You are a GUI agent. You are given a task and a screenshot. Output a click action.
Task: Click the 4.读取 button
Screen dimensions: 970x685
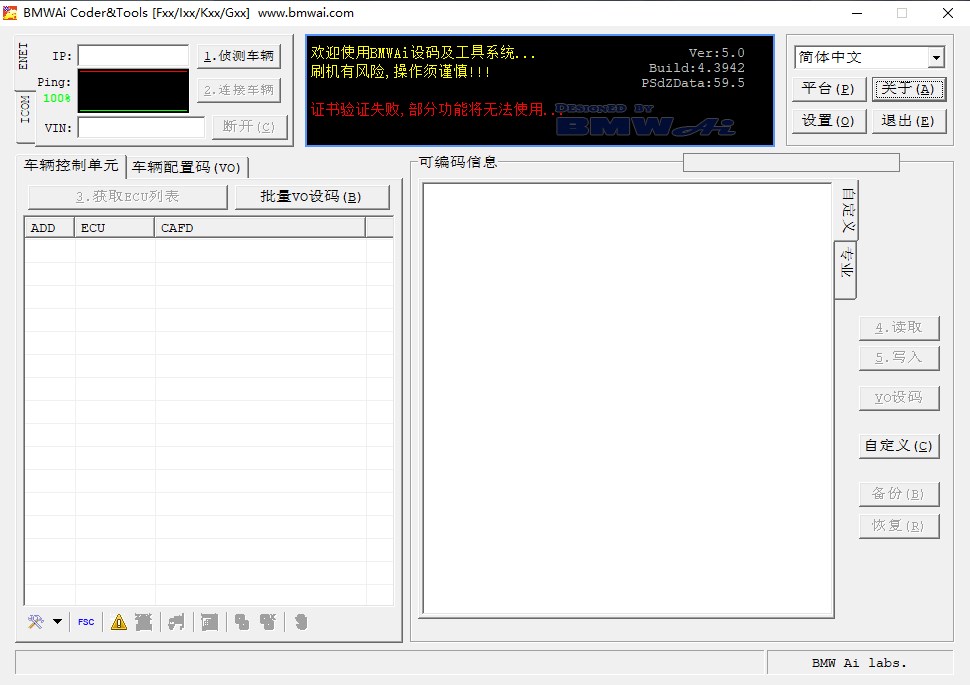[x=899, y=328]
